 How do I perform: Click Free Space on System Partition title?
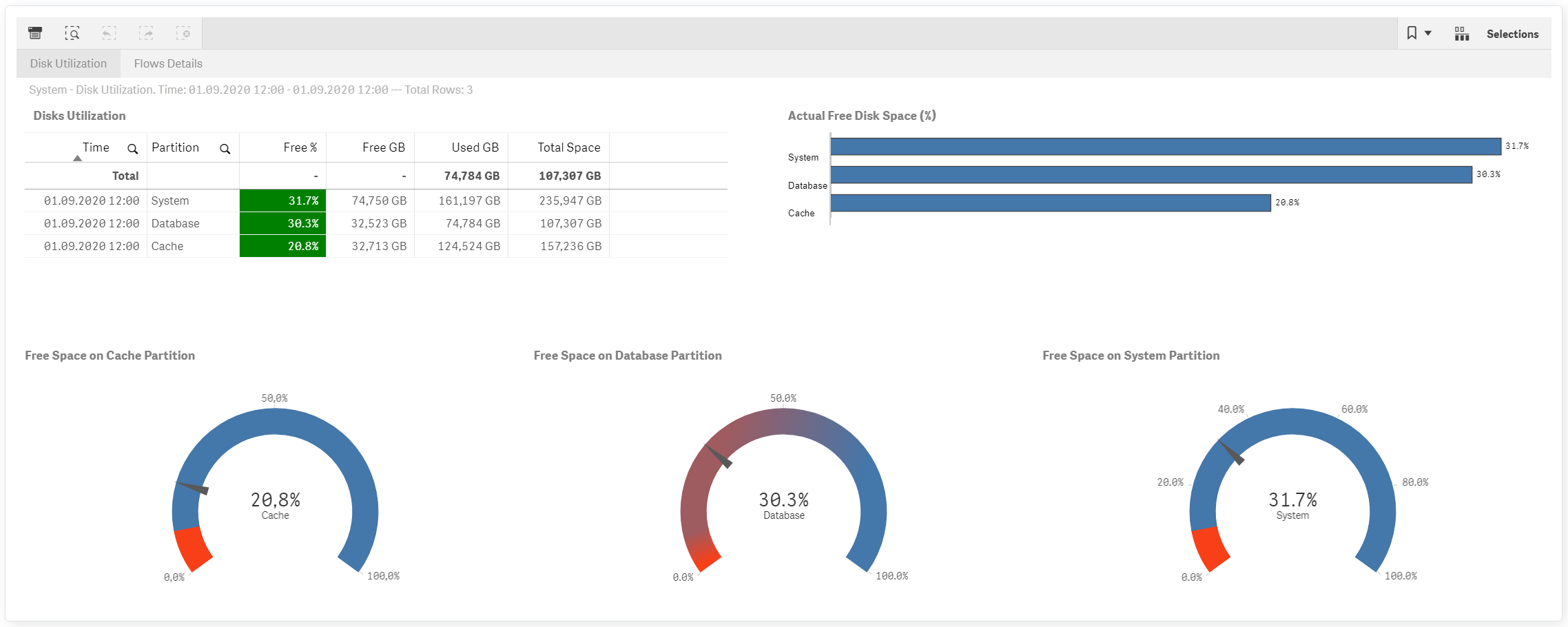tap(1131, 356)
